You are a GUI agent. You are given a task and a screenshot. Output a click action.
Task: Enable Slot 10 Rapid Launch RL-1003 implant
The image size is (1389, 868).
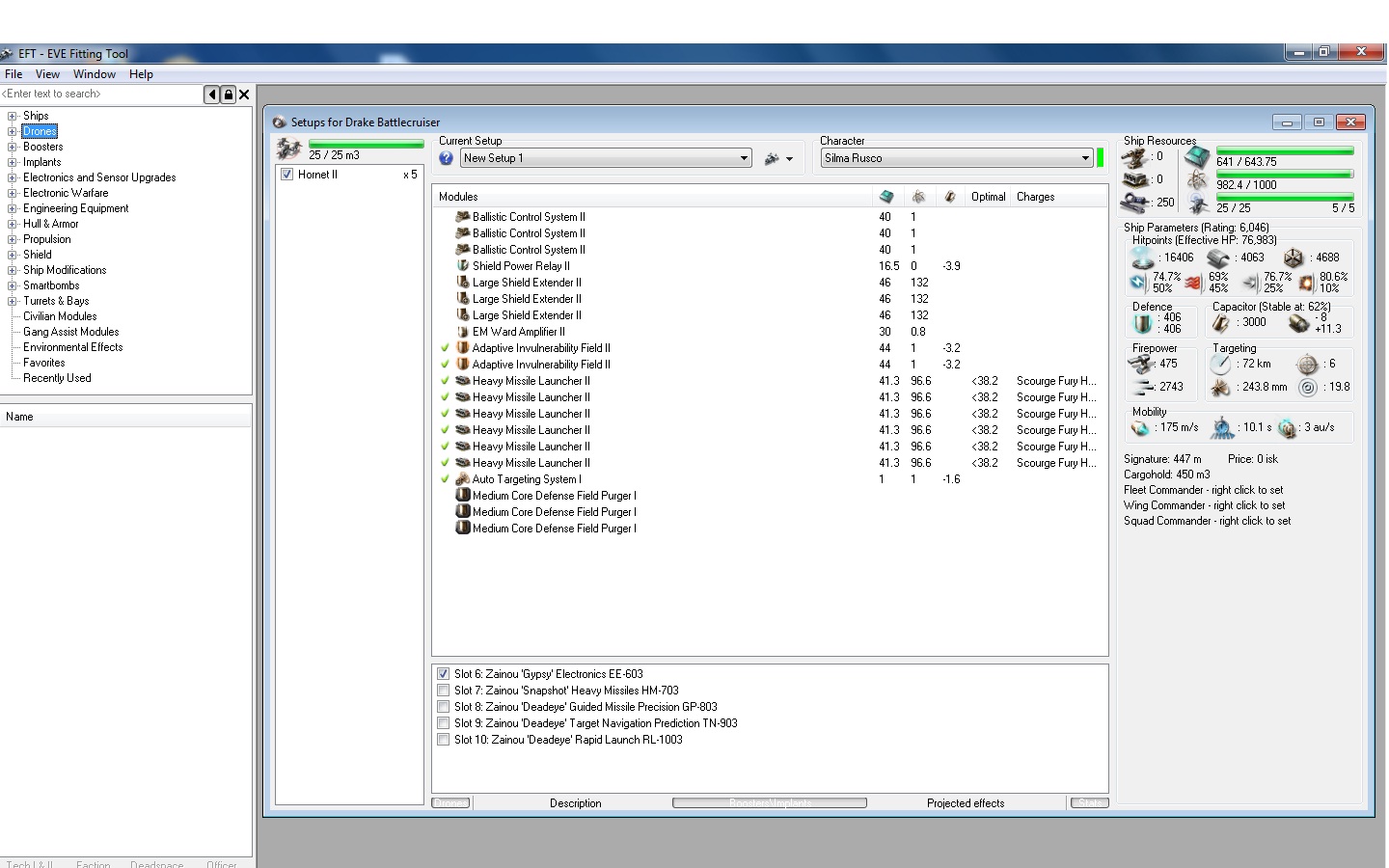pyautogui.click(x=443, y=740)
